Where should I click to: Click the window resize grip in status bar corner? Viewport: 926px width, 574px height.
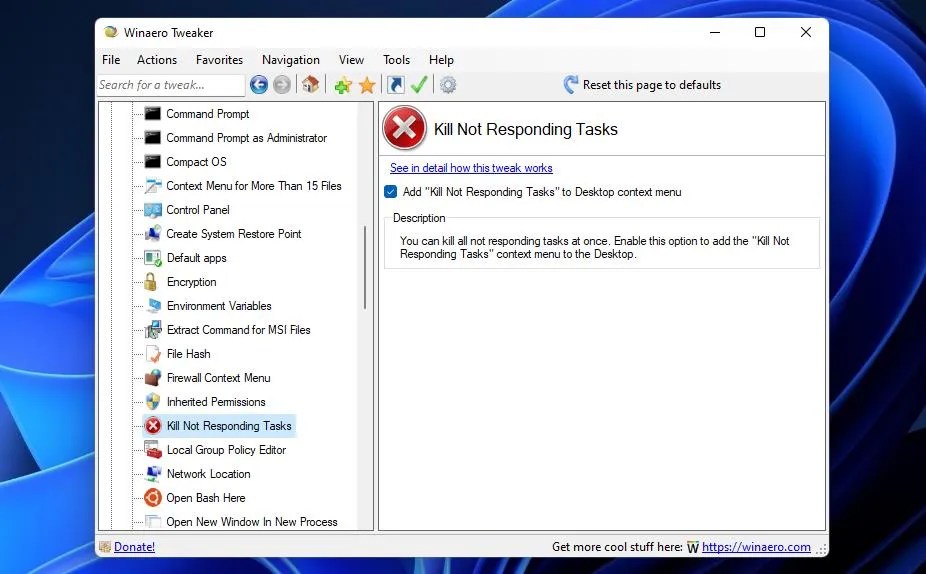click(x=821, y=549)
